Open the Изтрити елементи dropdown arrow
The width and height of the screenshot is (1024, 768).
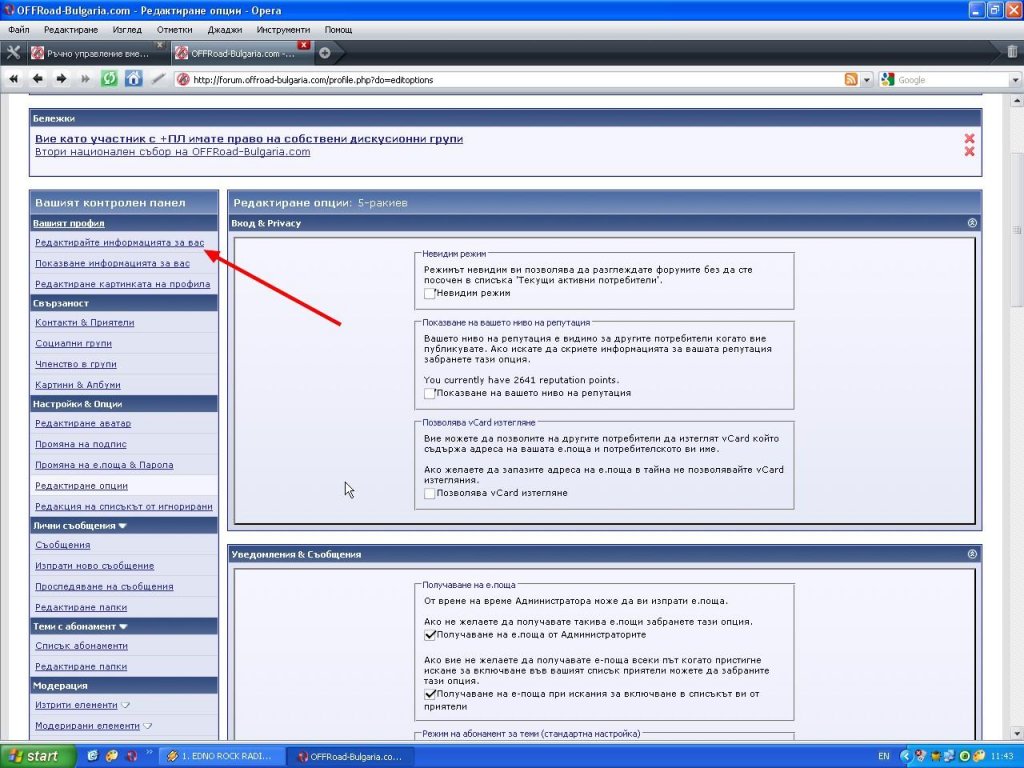click(x=125, y=705)
